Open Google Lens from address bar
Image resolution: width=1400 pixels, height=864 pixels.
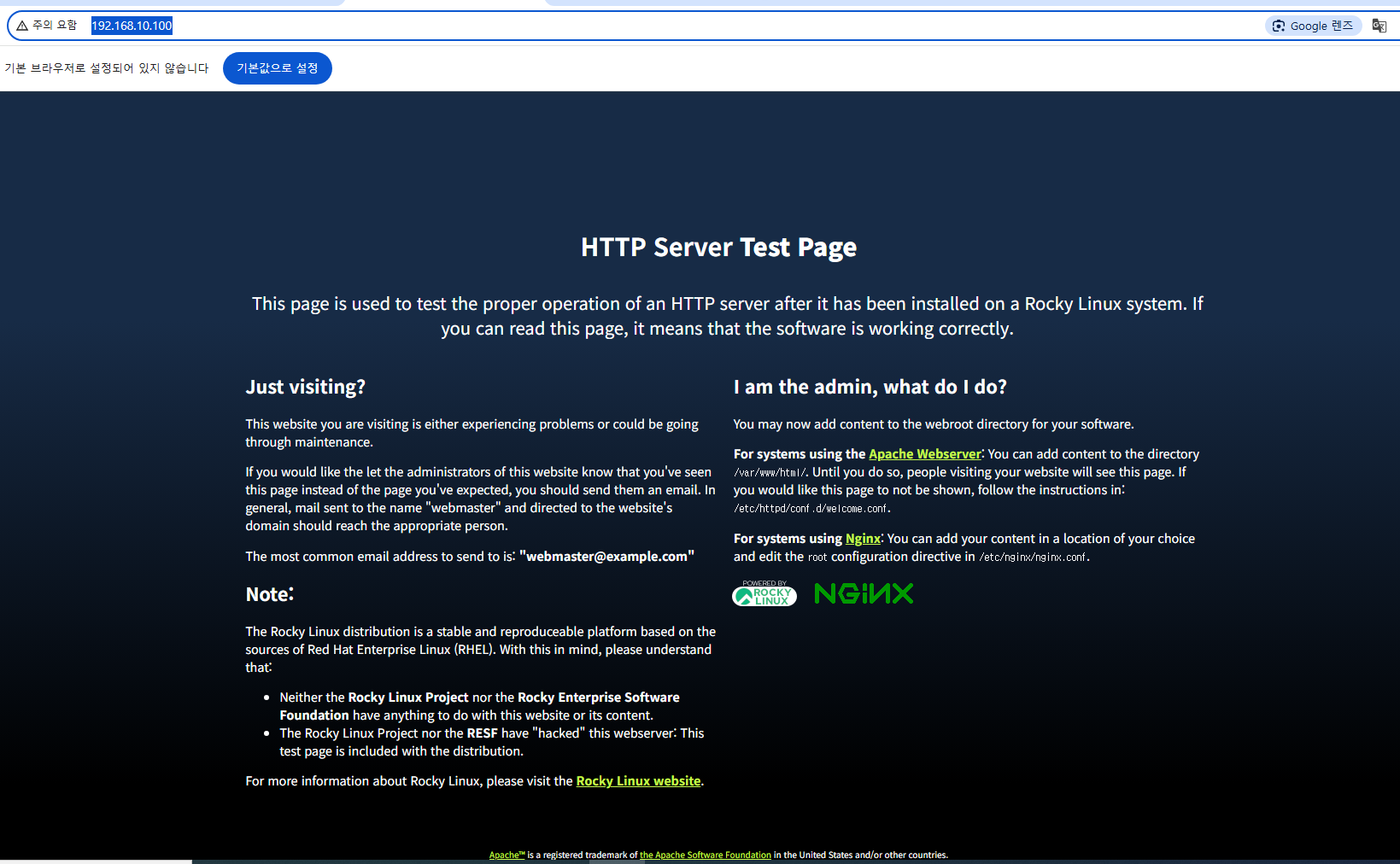tap(1313, 26)
